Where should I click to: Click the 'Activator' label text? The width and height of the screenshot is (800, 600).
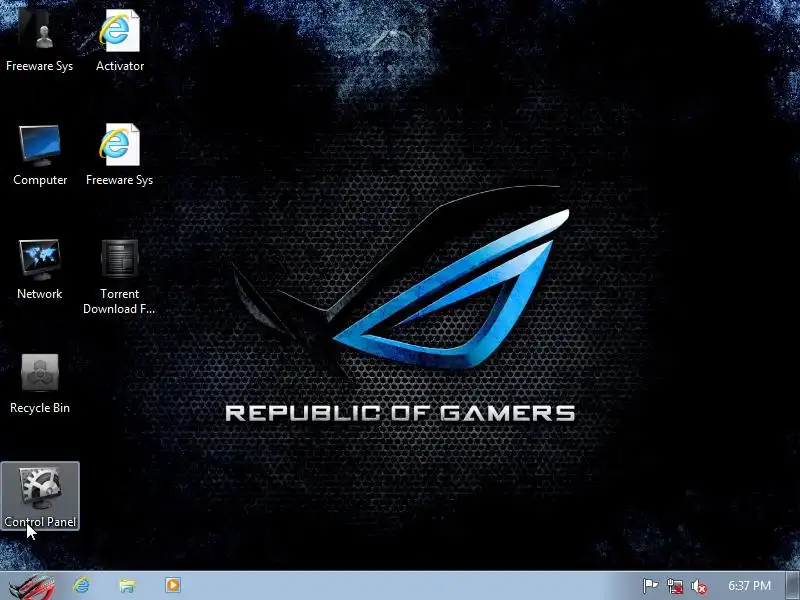pos(120,66)
